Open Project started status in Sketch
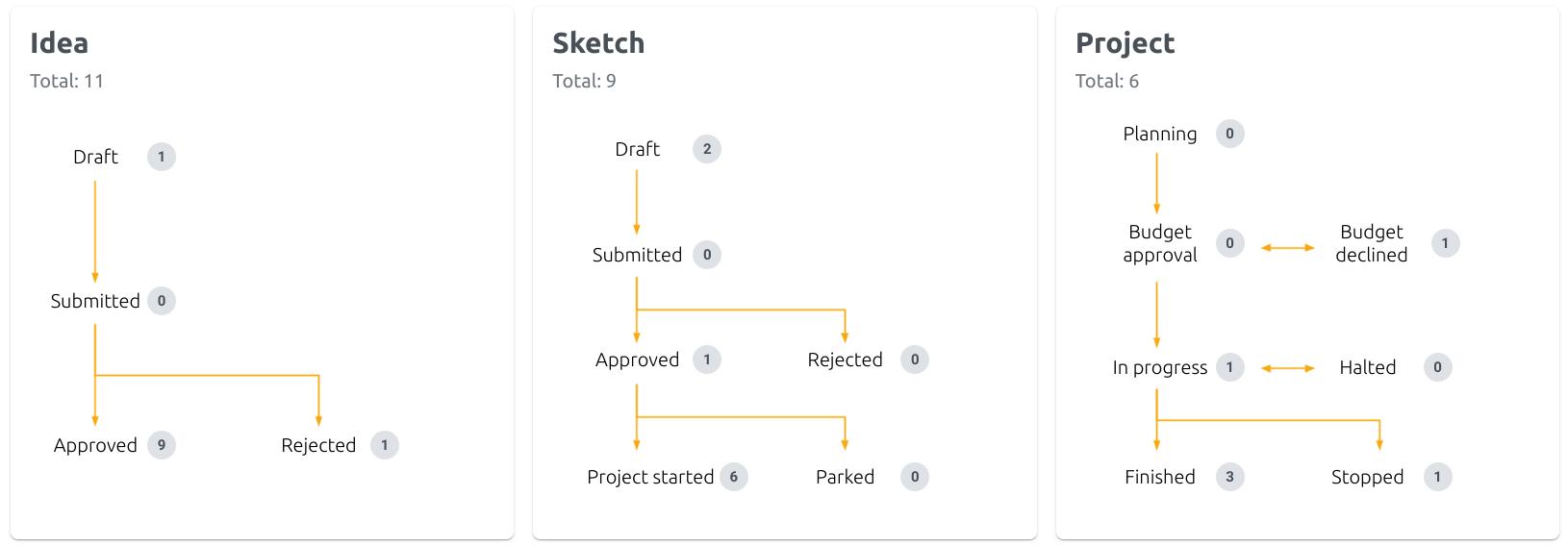1568x546 pixels. coord(650,477)
